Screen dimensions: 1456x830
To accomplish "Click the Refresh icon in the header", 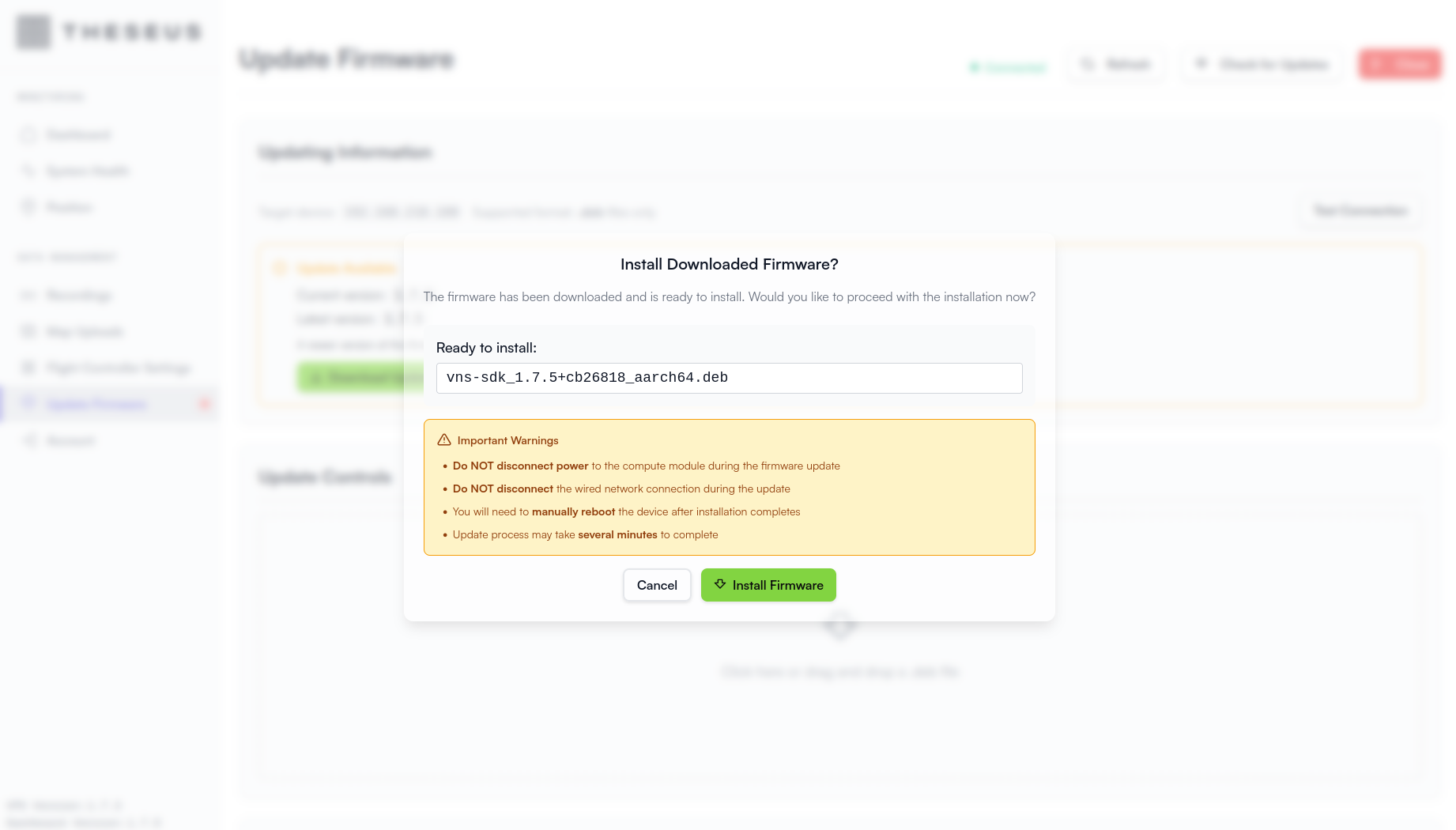I will [1088, 64].
